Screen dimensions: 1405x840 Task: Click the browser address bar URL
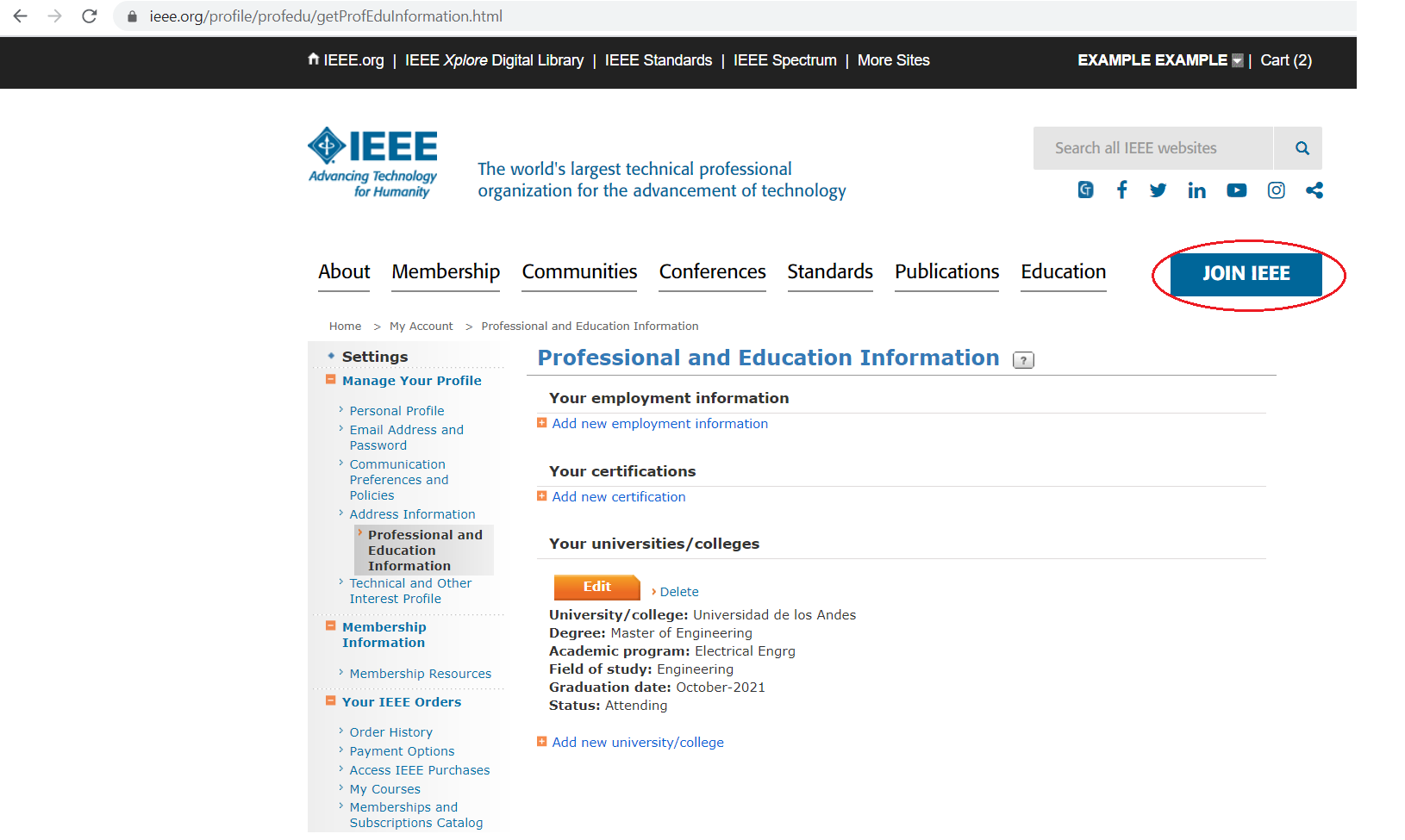[326, 16]
